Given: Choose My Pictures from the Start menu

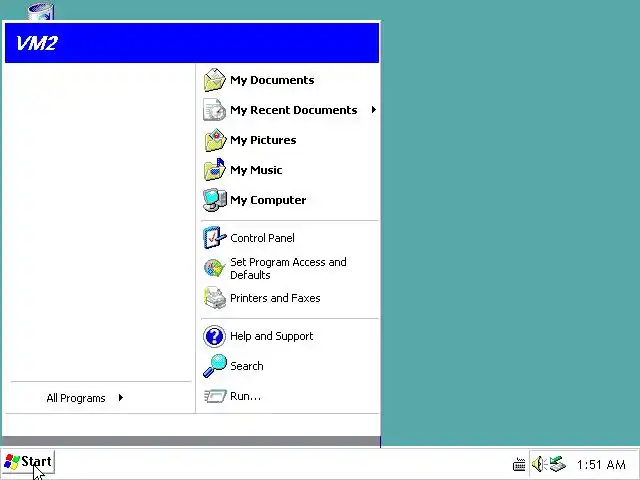Looking at the screenshot, I should [x=263, y=140].
